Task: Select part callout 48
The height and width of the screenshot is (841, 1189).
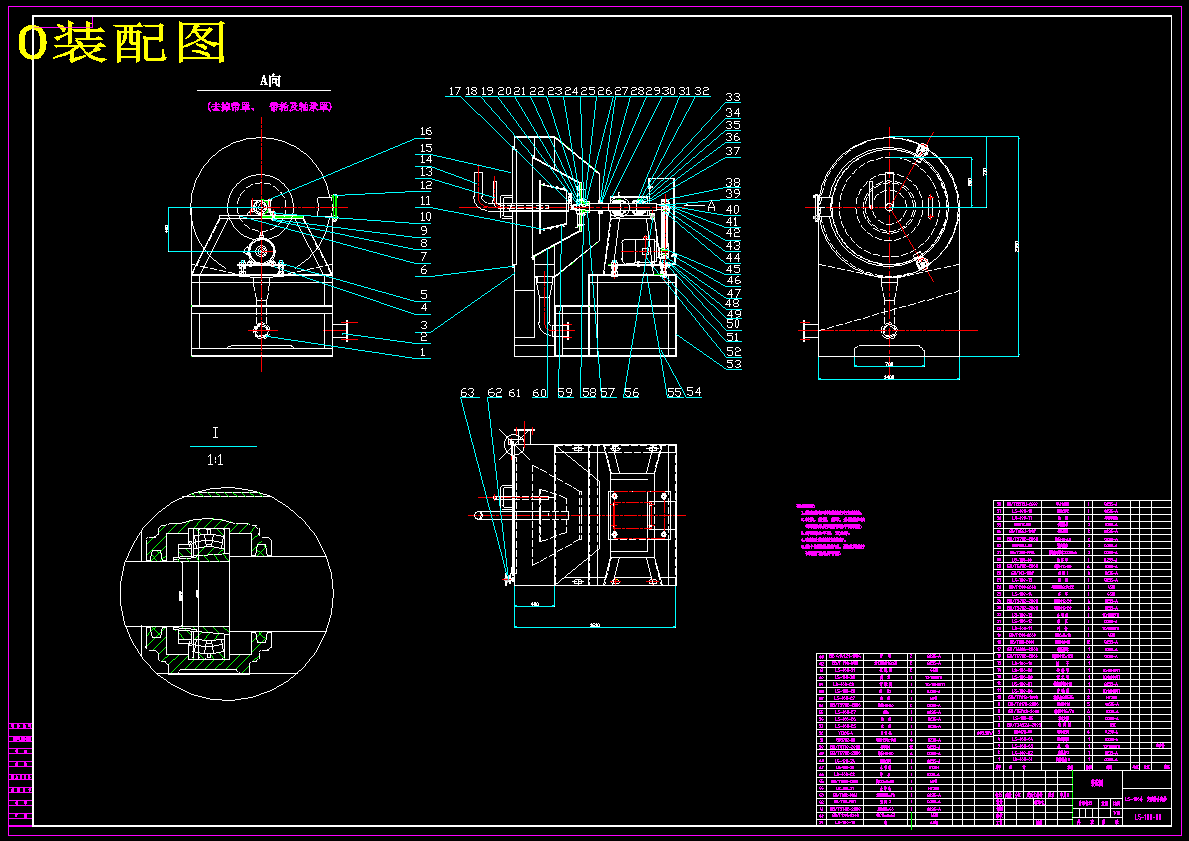Action: pos(733,303)
